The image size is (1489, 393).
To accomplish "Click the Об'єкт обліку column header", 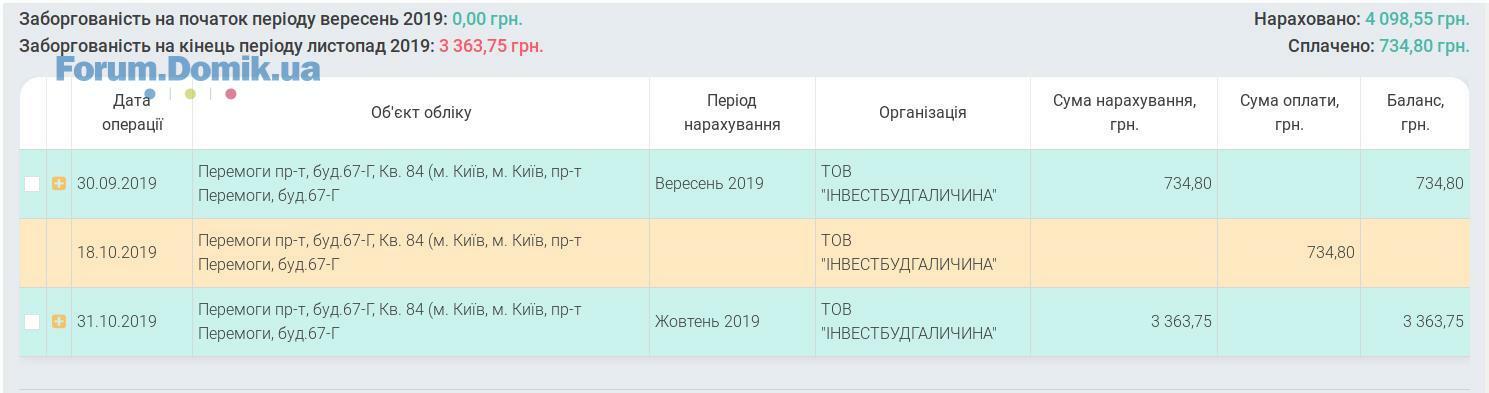I will point(421,113).
